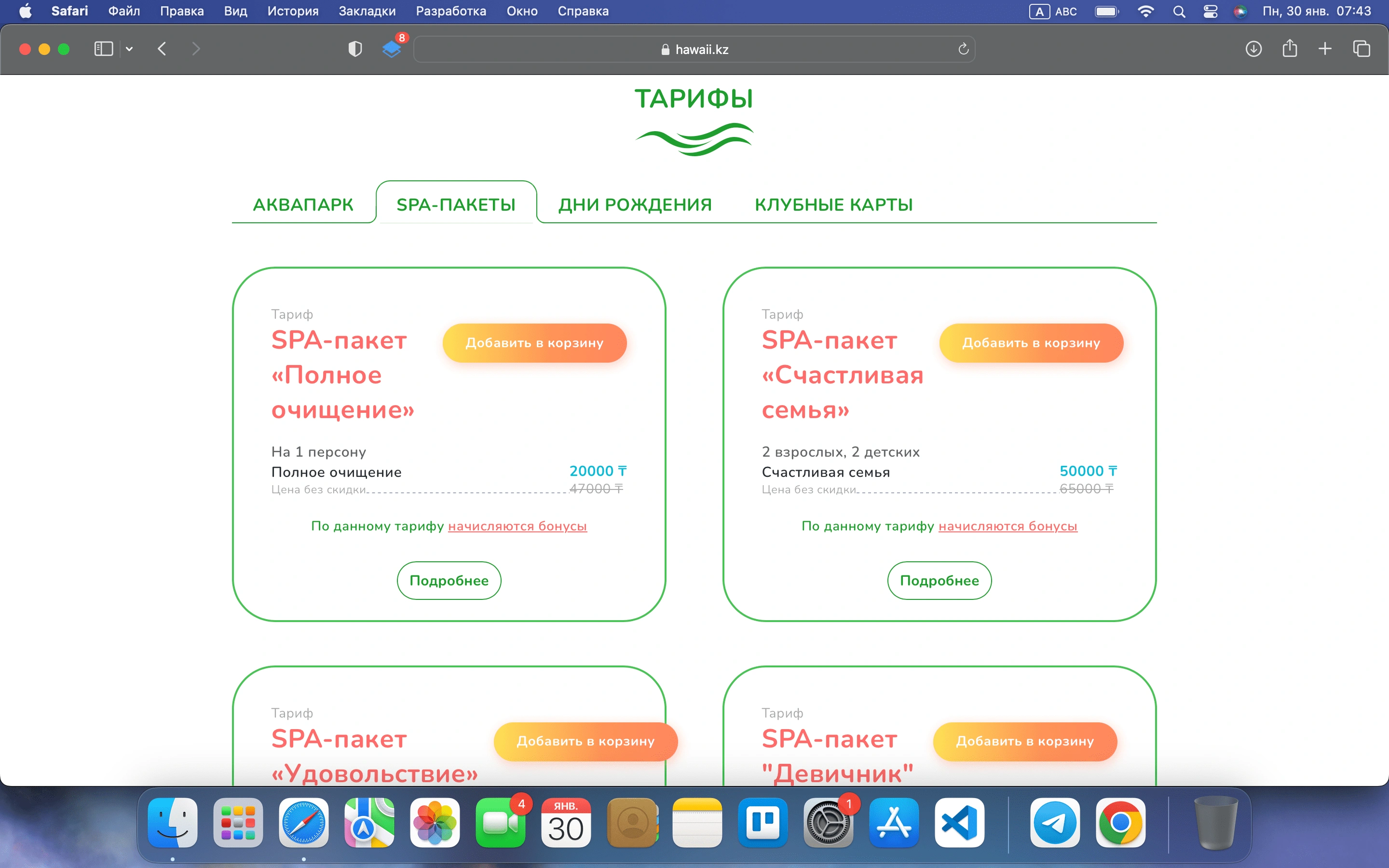Image resolution: width=1389 pixels, height=868 pixels.
Task: Open Trello from the Dock
Action: click(x=763, y=823)
